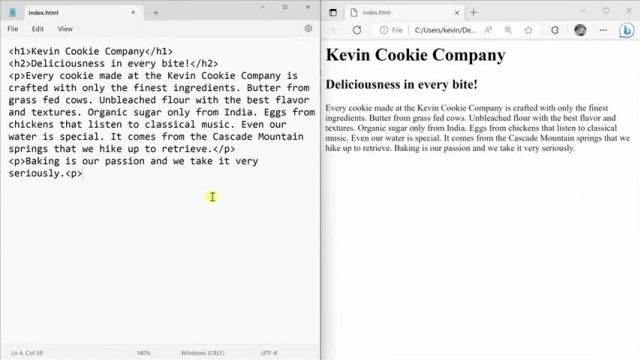The width and height of the screenshot is (640, 360).
Task: Click the 'Baking is our passion' line in Notepad
Action: click(133, 167)
